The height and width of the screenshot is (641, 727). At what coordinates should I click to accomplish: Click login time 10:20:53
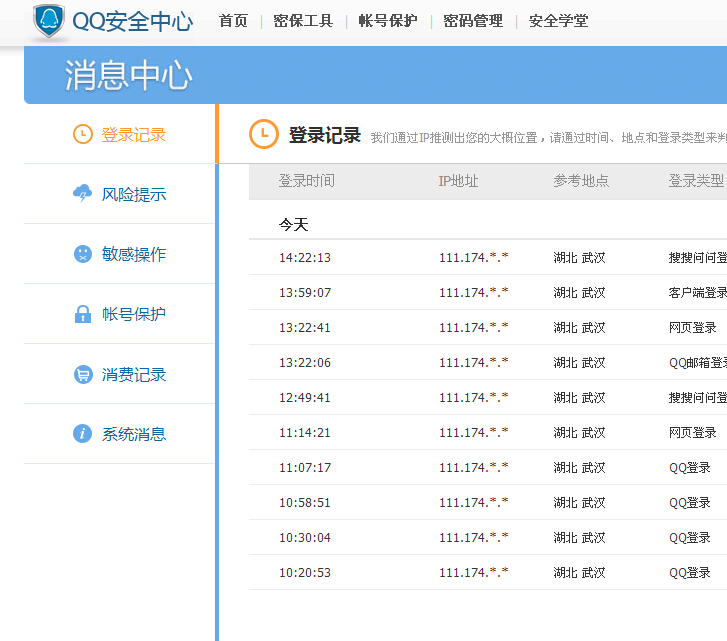click(x=305, y=573)
